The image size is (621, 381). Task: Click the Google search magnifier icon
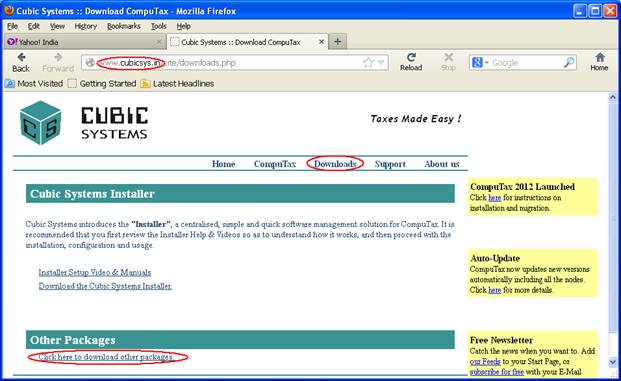(x=569, y=63)
